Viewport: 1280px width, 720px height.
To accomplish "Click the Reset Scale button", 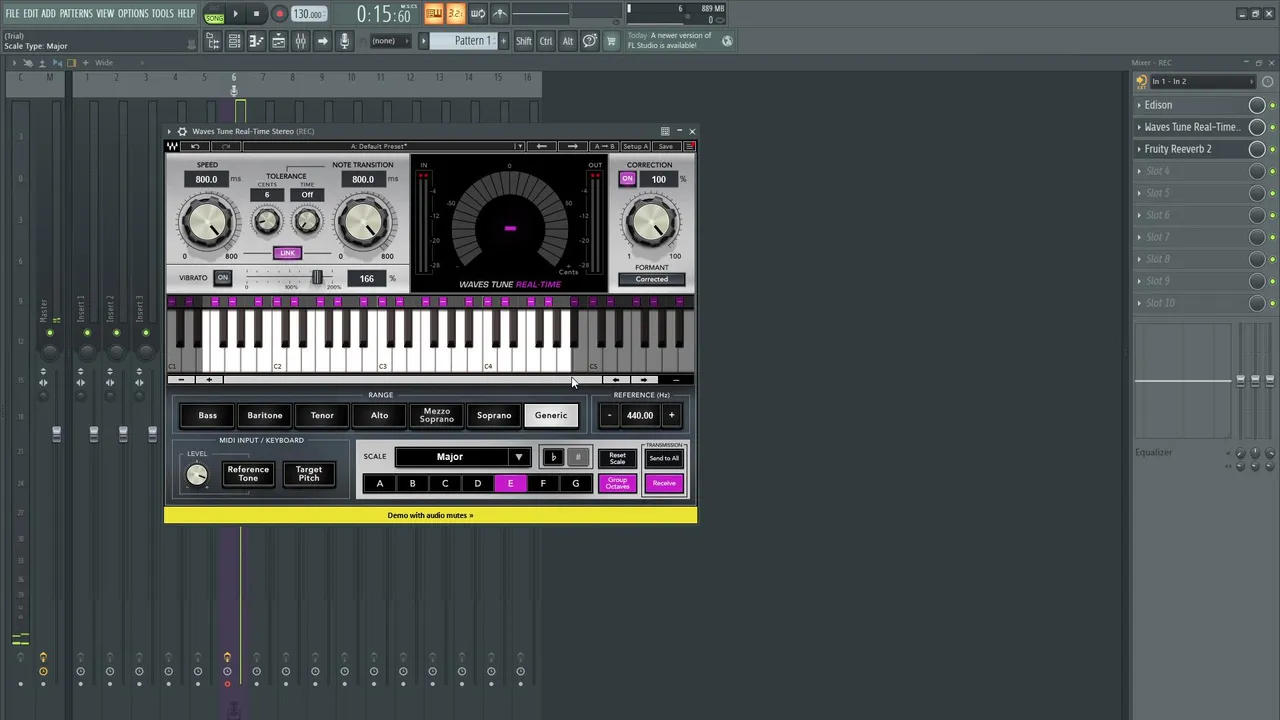I will (x=617, y=458).
